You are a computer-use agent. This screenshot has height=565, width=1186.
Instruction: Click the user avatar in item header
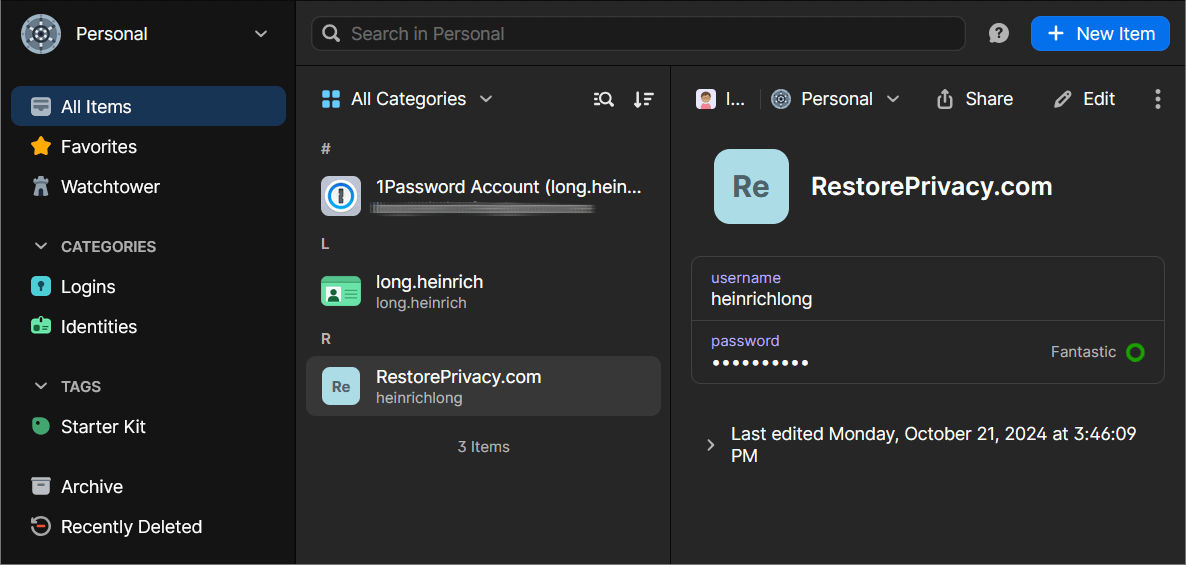tap(706, 99)
